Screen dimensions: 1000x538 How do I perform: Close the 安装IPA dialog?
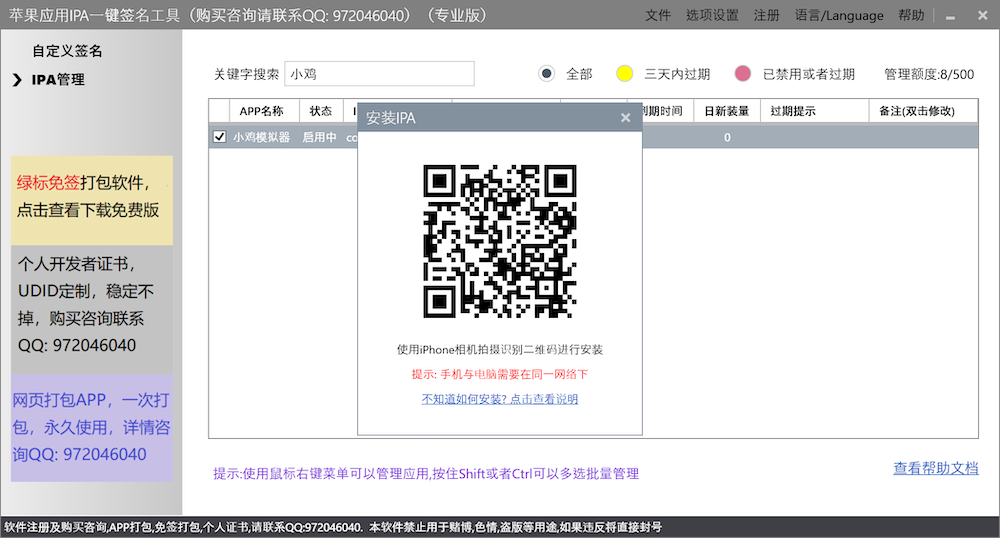coord(626,118)
